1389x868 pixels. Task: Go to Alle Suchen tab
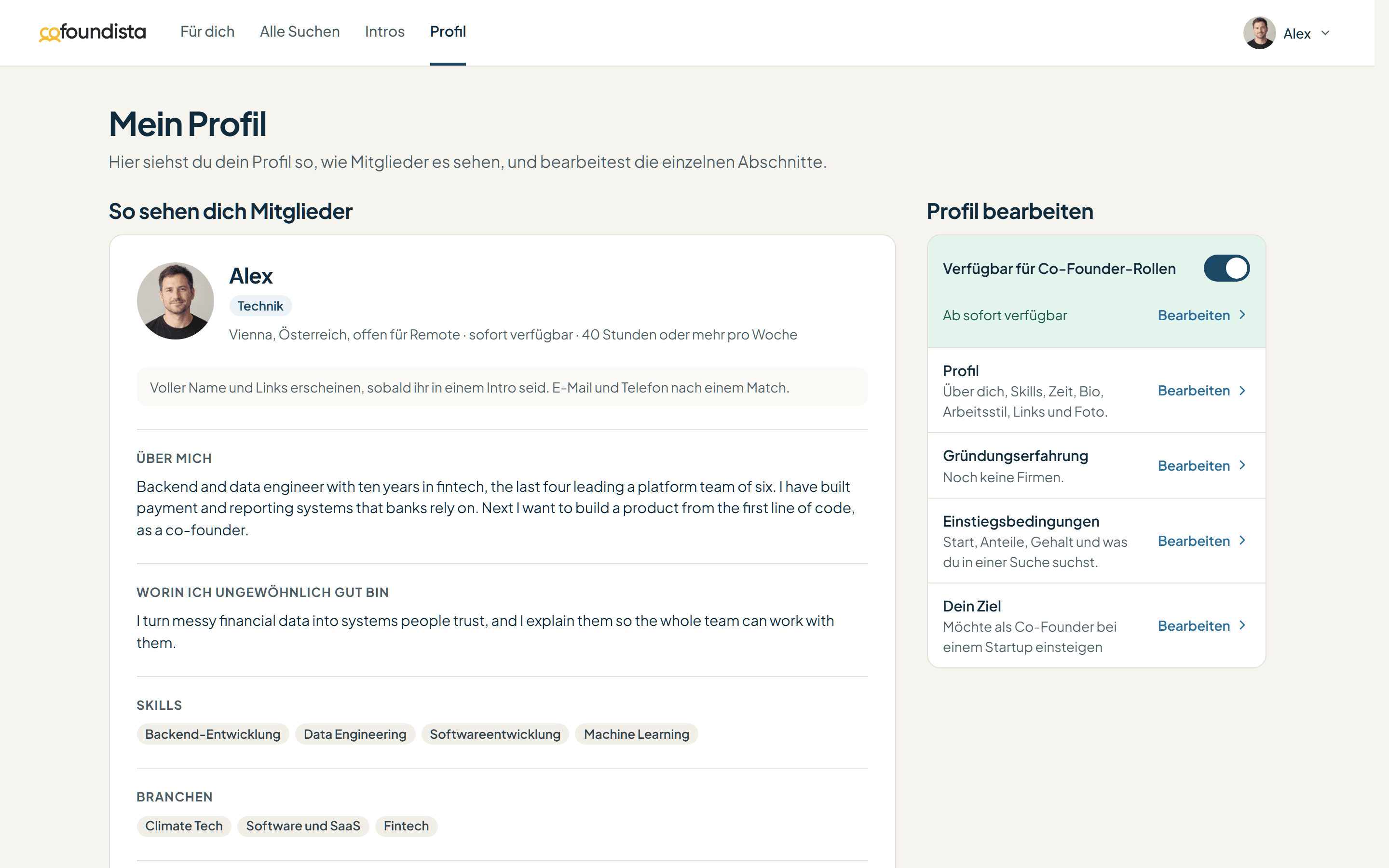(300, 31)
